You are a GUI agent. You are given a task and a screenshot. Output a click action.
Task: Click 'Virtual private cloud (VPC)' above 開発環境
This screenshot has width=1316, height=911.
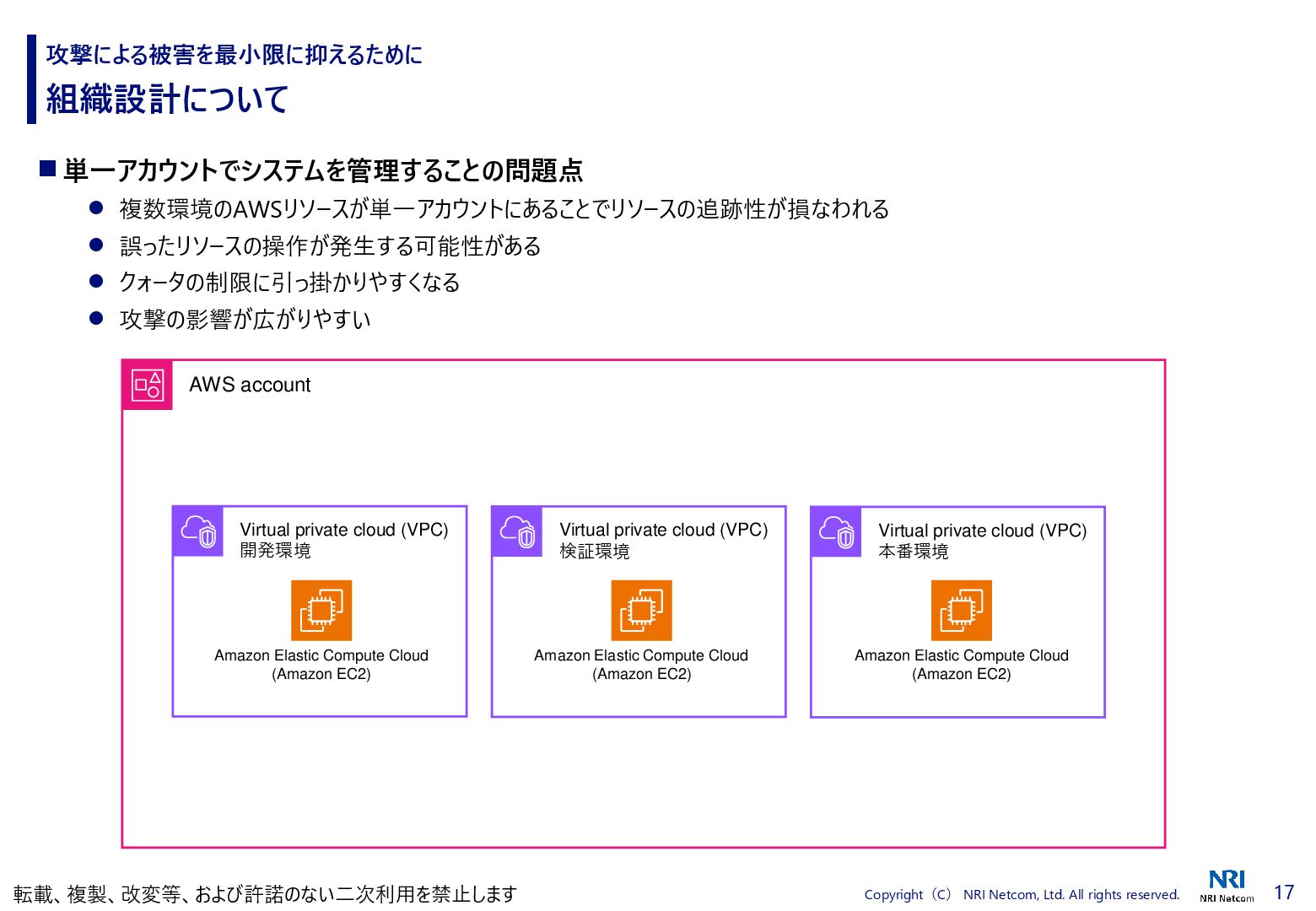coord(344,530)
